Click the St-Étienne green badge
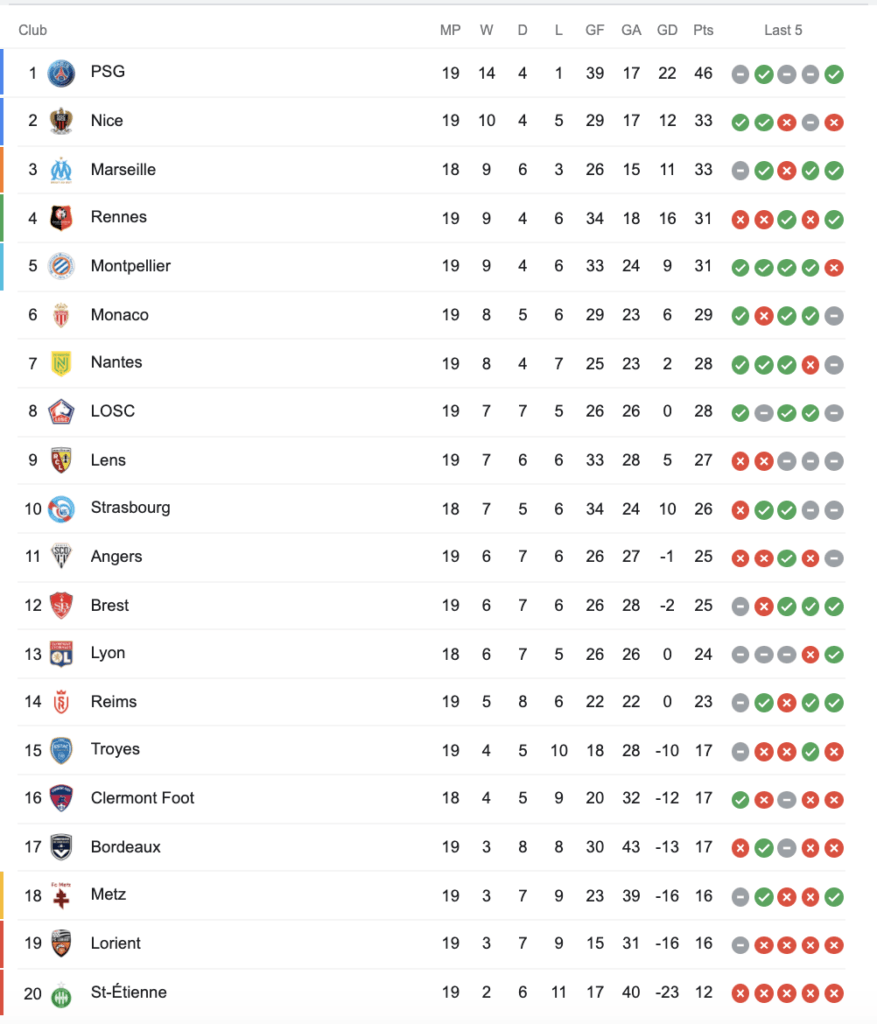877x1024 pixels. coord(61,993)
